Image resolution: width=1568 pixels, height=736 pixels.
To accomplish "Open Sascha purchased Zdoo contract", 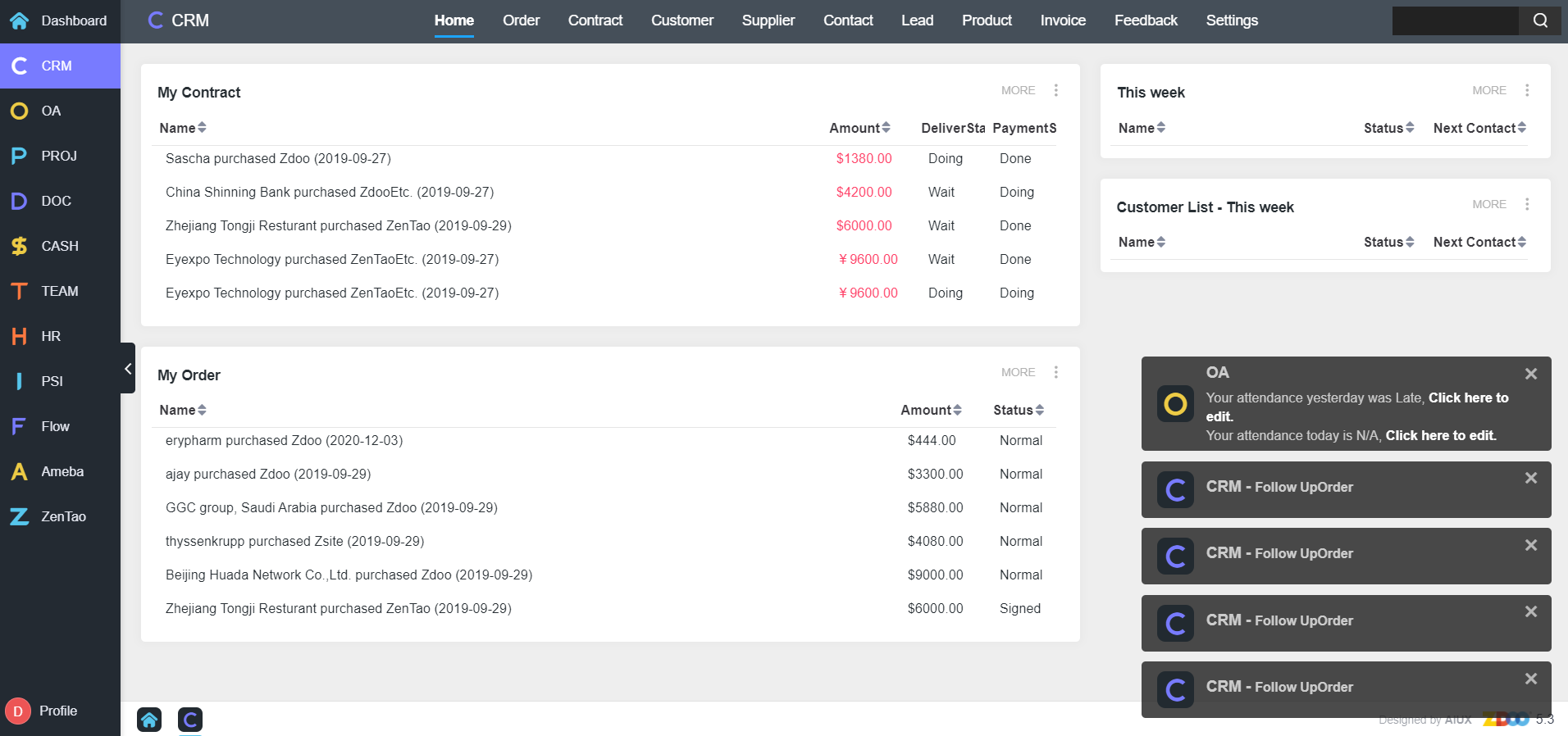I will 278,158.
